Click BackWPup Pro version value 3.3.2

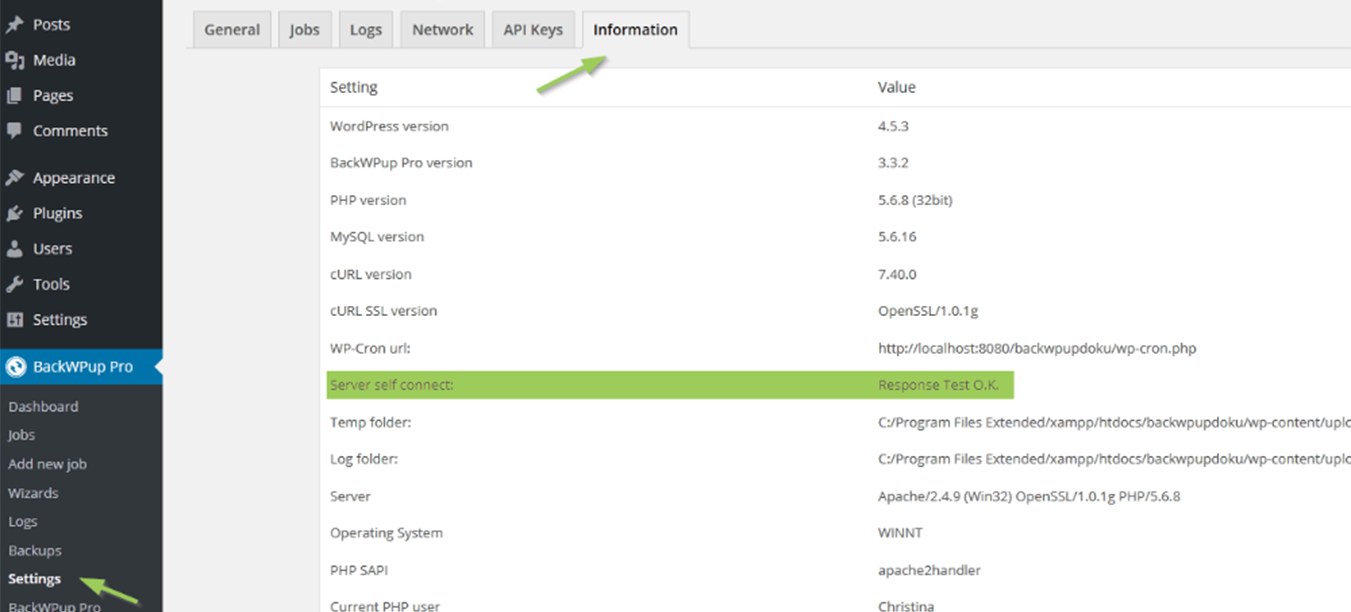tap(893, 163)
